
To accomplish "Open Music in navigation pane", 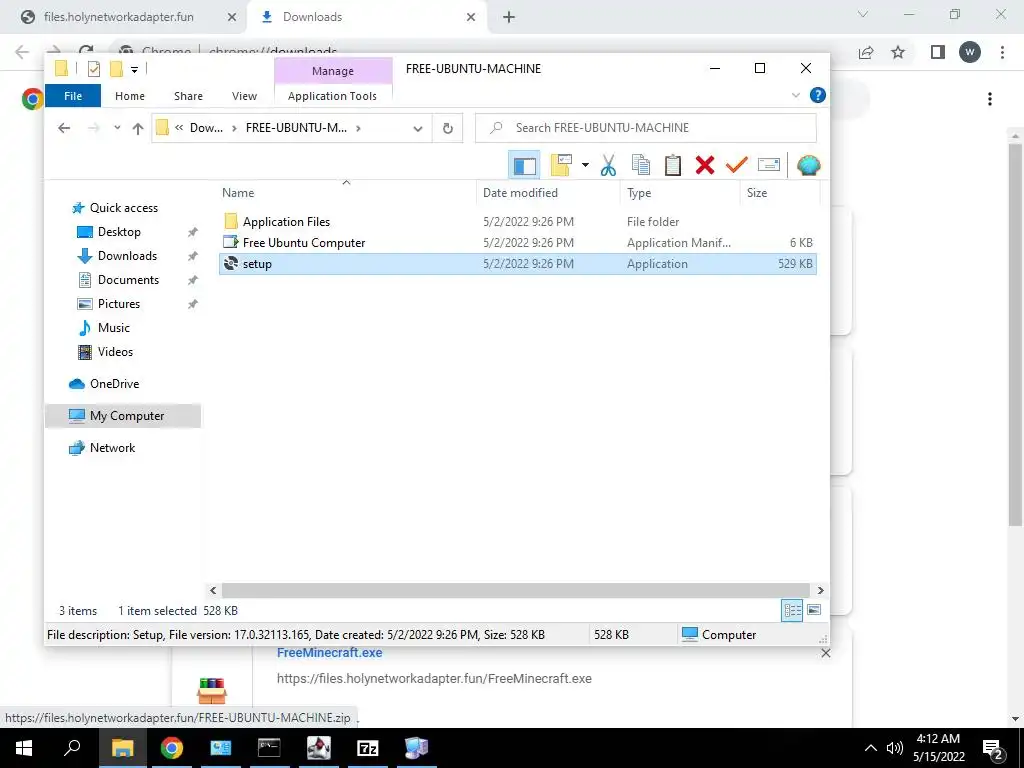I will pos(114,328).
